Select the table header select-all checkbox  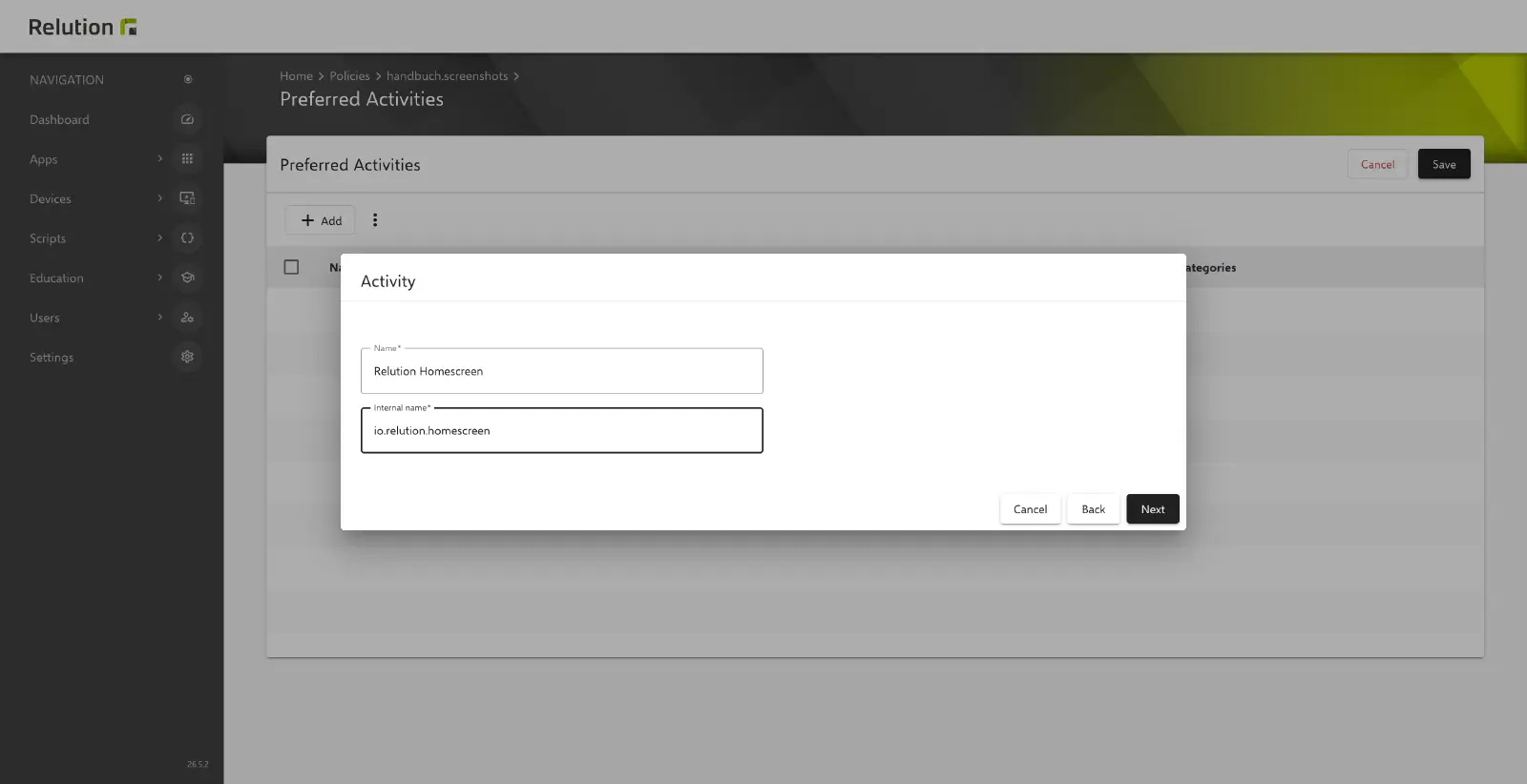291,267
